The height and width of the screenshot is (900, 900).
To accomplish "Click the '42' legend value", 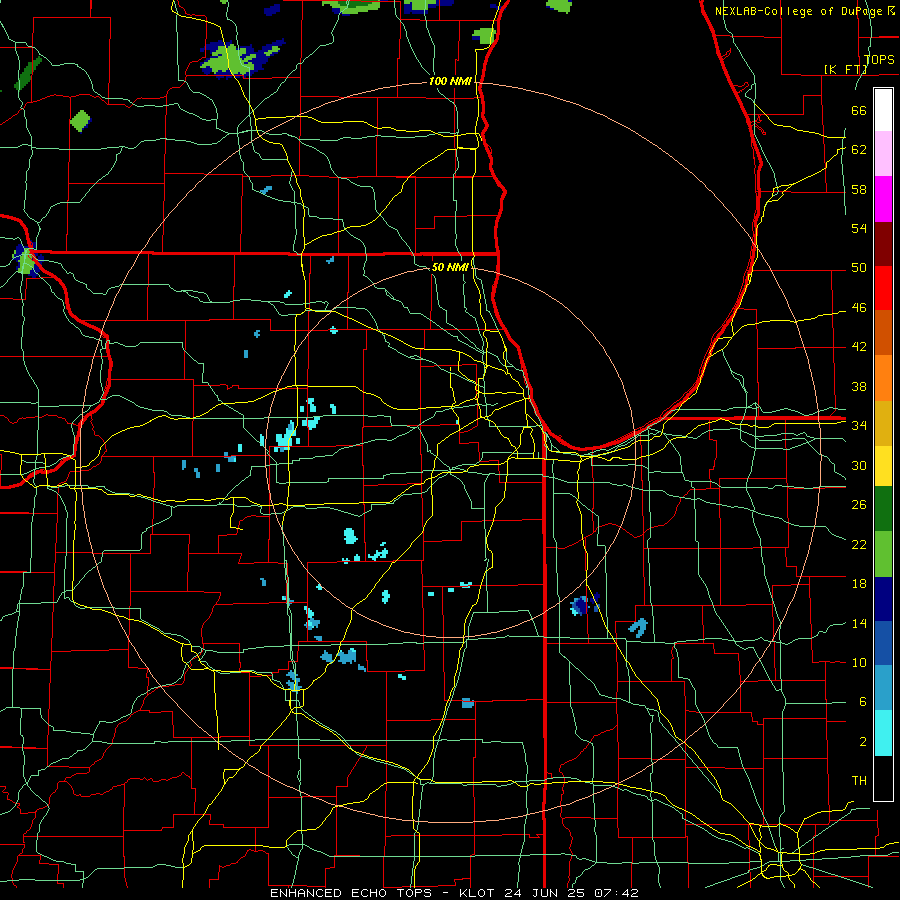I will [x=859, y=347].
